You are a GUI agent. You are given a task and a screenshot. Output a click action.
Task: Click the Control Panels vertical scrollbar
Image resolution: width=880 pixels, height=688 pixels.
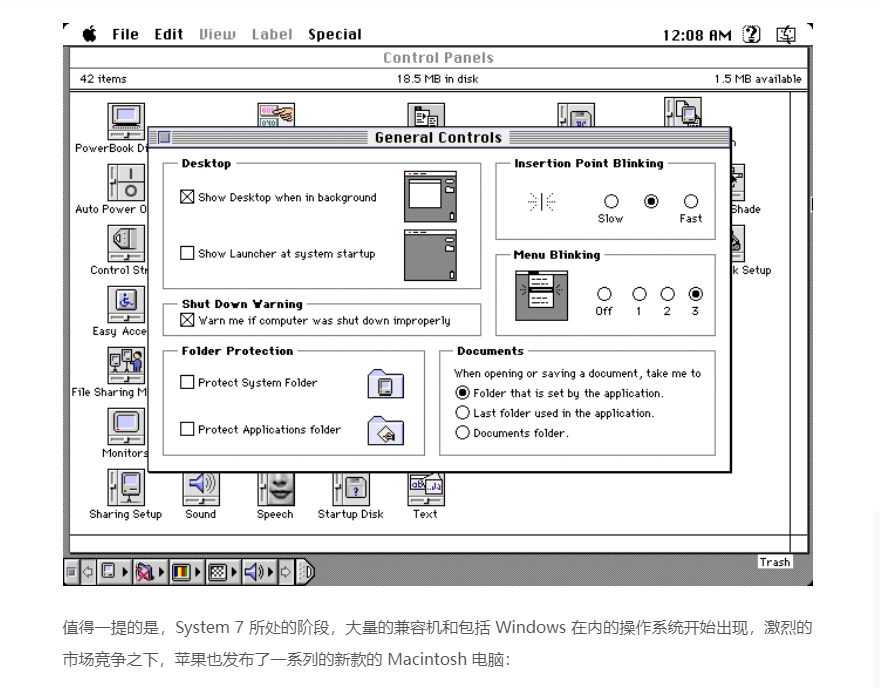[x=799, y=314]
